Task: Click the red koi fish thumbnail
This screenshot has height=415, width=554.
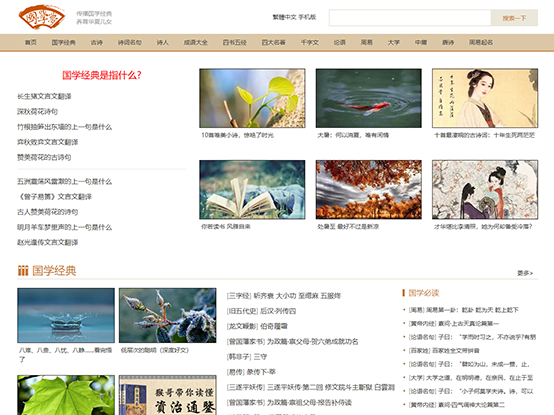Action: tap(369, 98)
